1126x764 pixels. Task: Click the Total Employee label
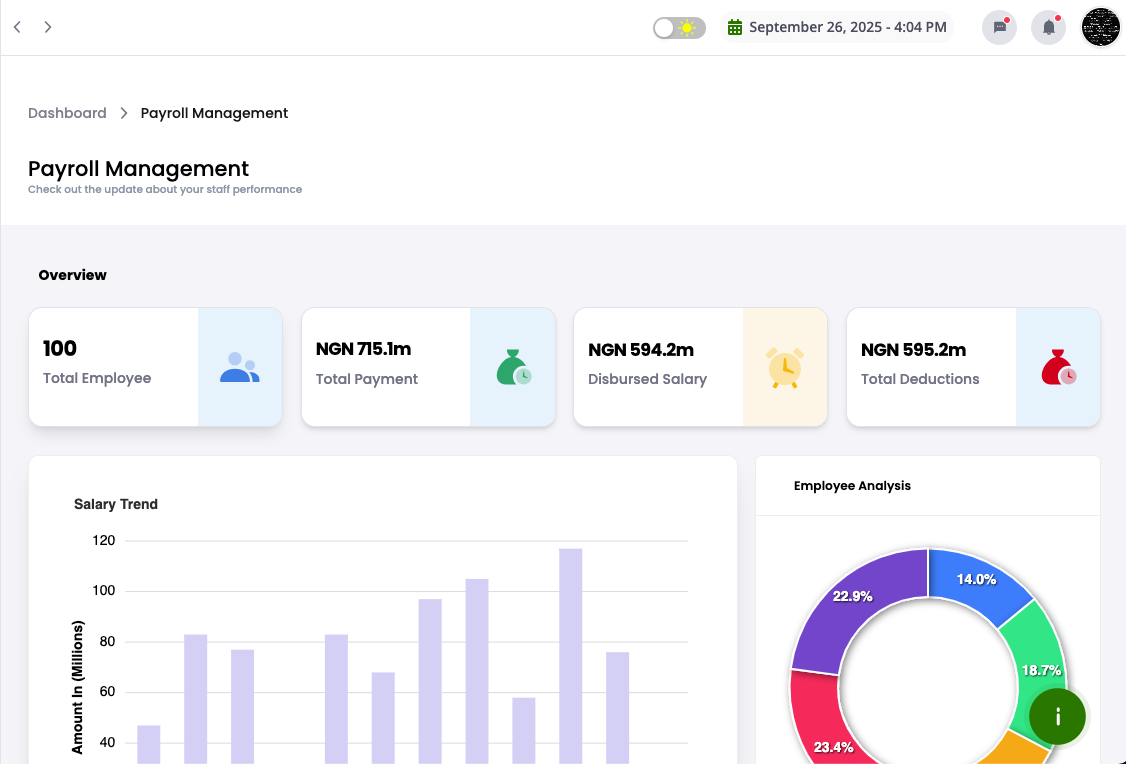click(x=97, y=378)
